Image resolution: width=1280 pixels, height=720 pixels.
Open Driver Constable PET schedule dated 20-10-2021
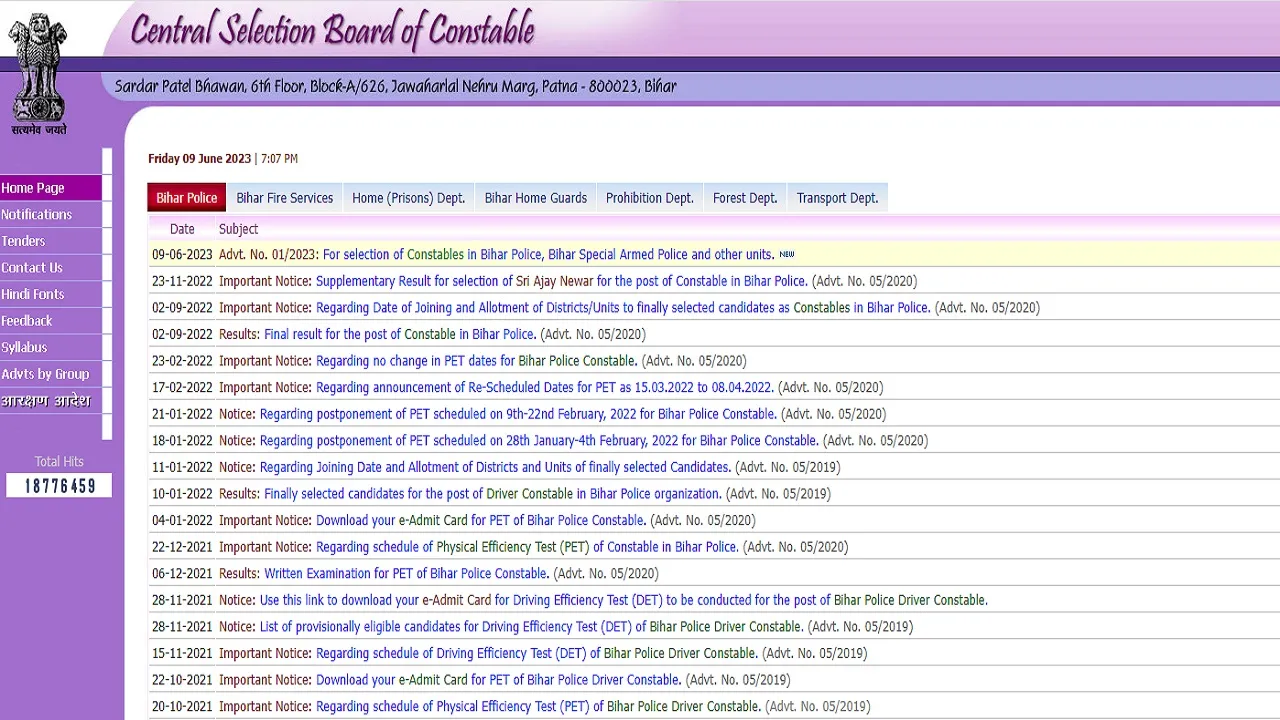pos(539,706)
